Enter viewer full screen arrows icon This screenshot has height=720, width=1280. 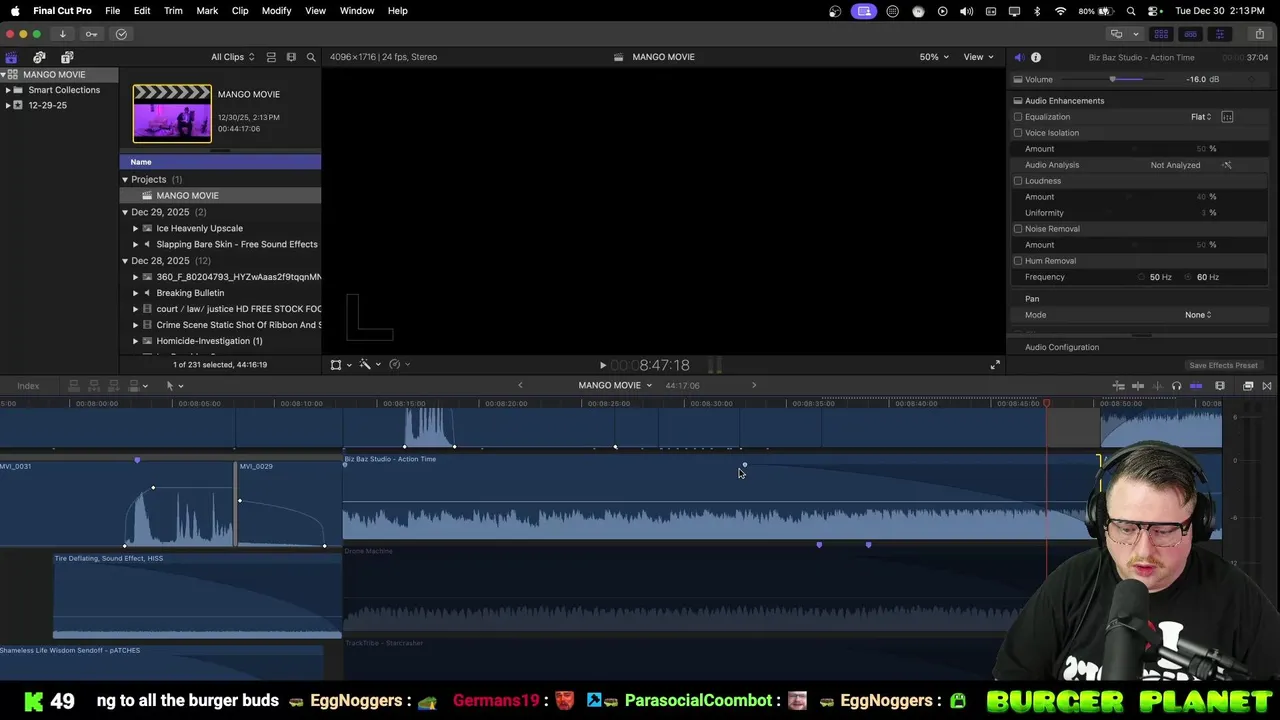click(995, 366)
